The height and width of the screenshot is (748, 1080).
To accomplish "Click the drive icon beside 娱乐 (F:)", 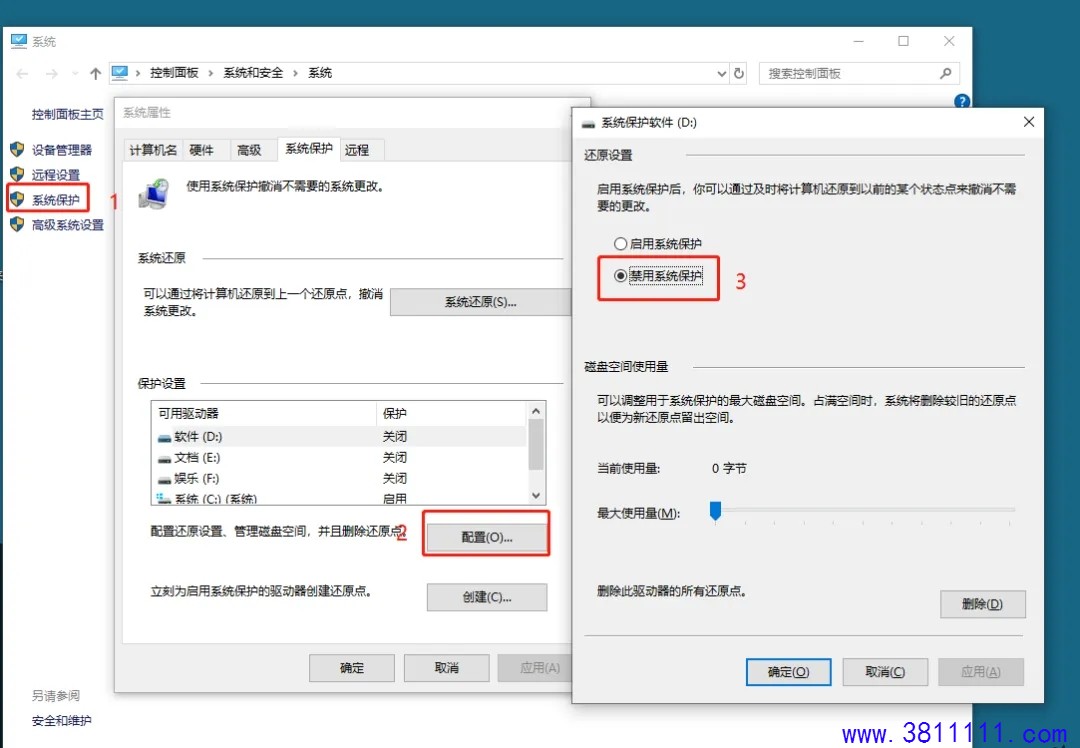I will (x=164, y=479).
